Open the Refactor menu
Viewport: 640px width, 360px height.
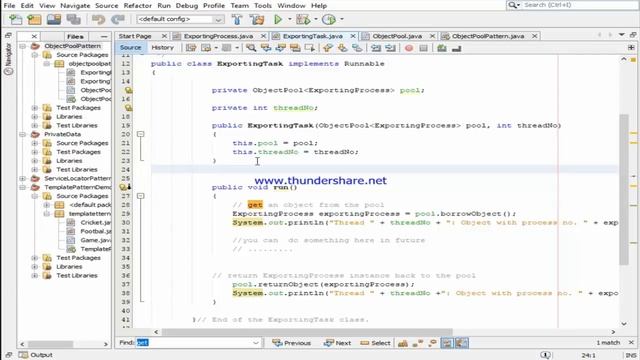pyautogui.click(x=138, y=6)
